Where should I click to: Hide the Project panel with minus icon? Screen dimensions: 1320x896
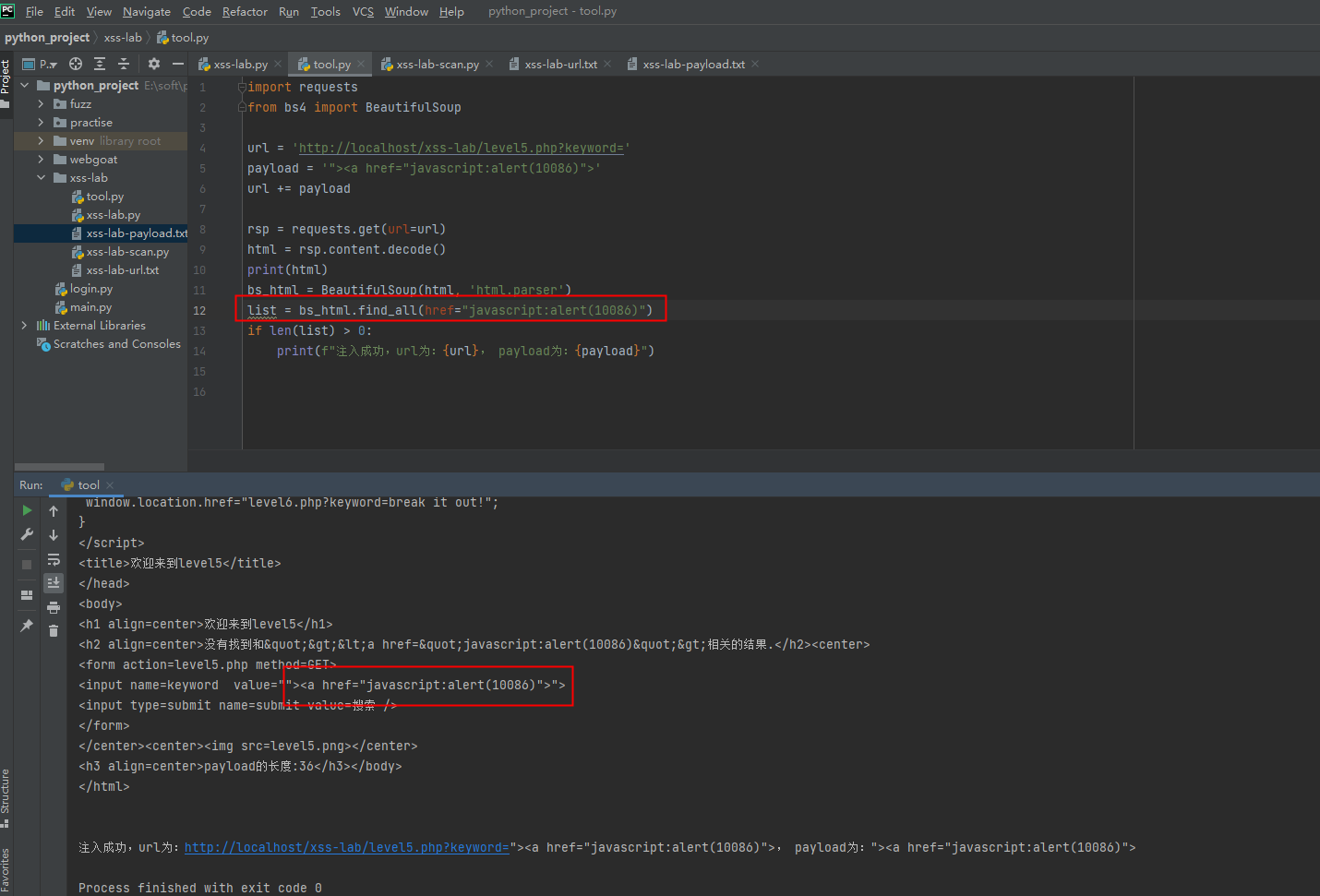tap(178, 64)
